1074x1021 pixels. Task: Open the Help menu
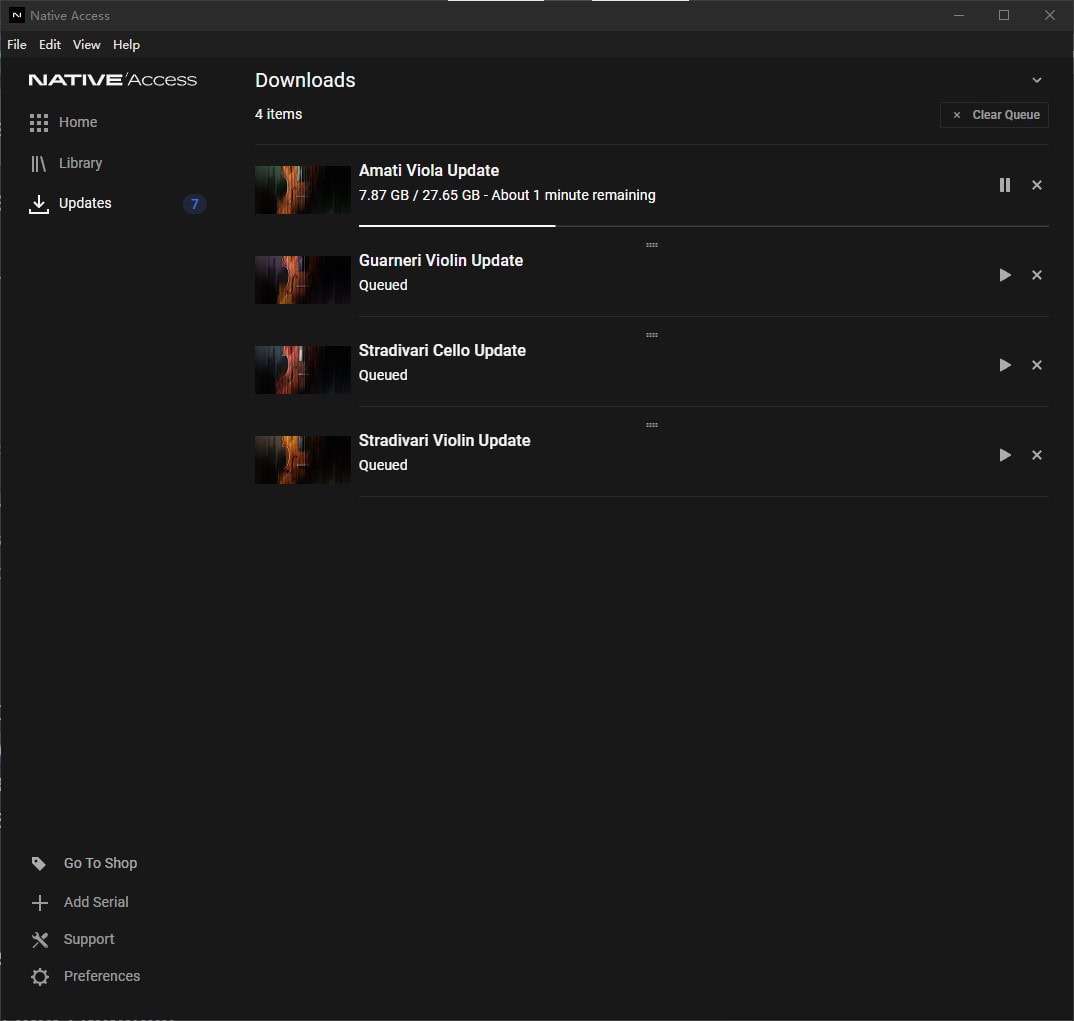click(x=126, y=45)
